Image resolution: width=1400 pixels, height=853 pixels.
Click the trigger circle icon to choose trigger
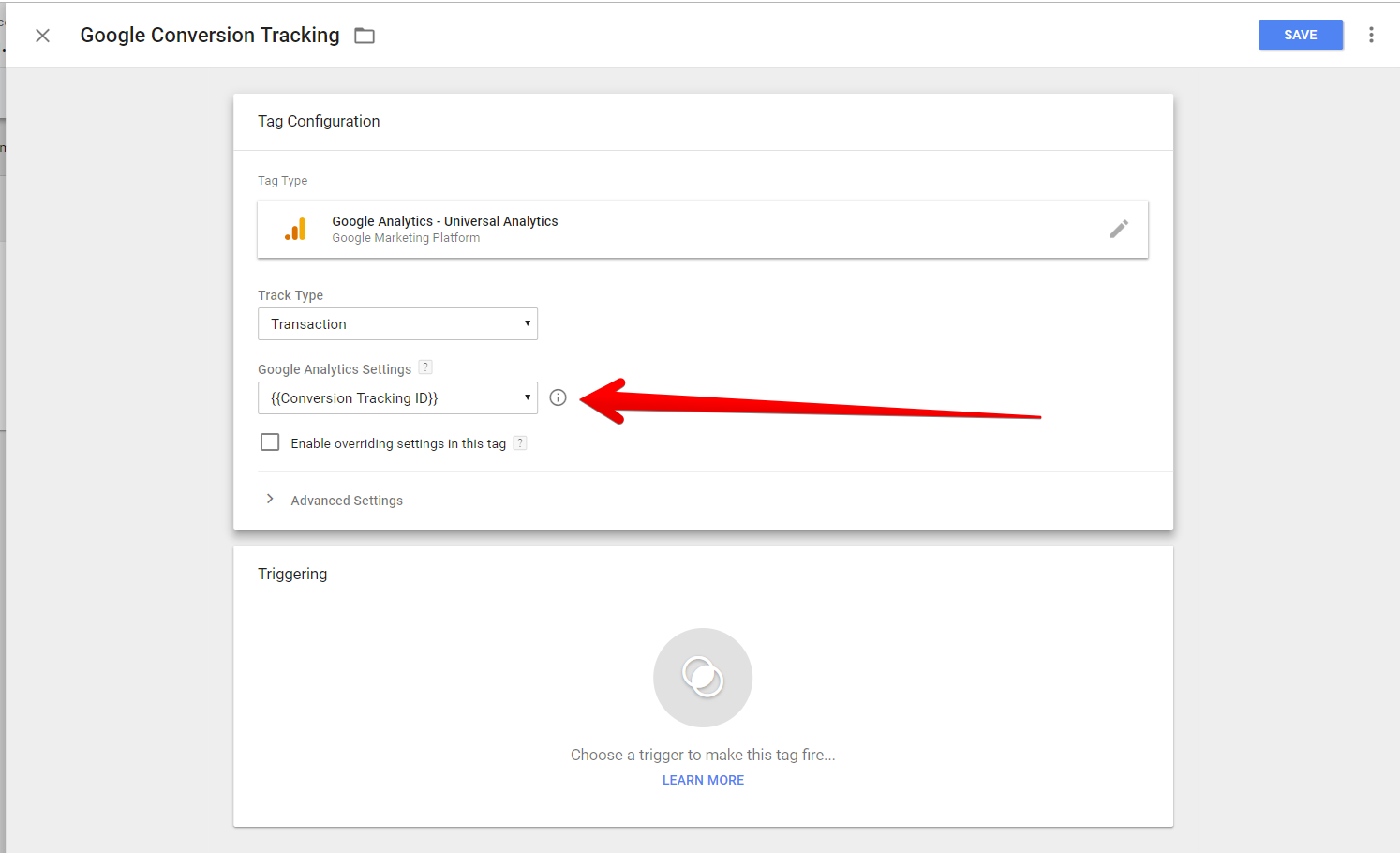pyautogui.click(x=703, y=678)
